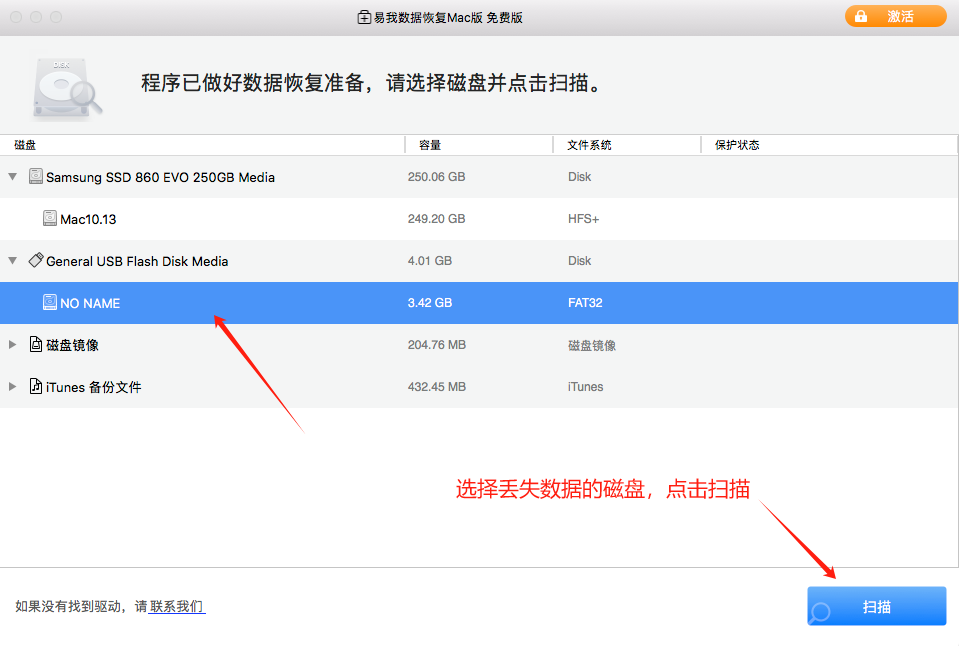Click the lock icon on 激活 button
This screenshot has height=646, width=959.
pos(860,17)
